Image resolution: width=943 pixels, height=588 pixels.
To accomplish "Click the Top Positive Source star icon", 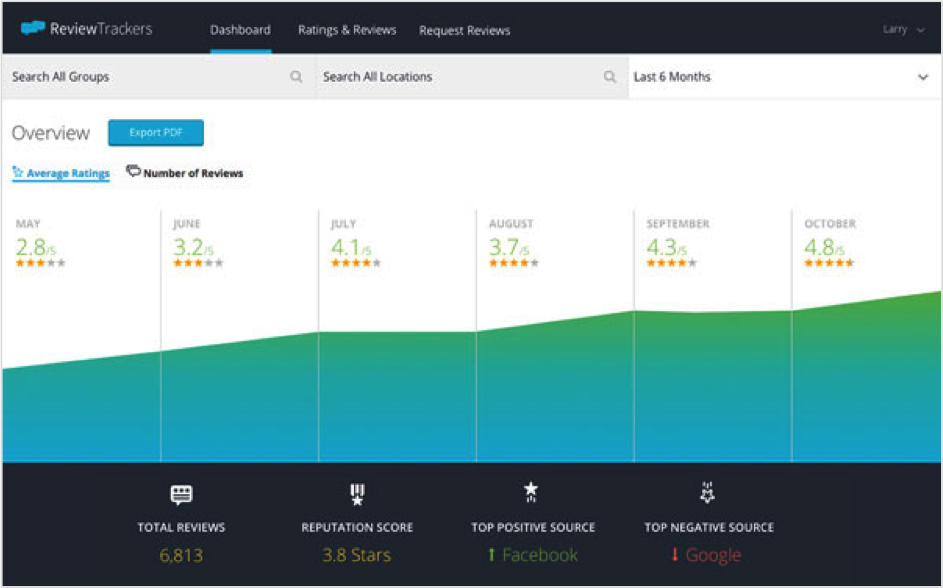I will pos(530,492).
